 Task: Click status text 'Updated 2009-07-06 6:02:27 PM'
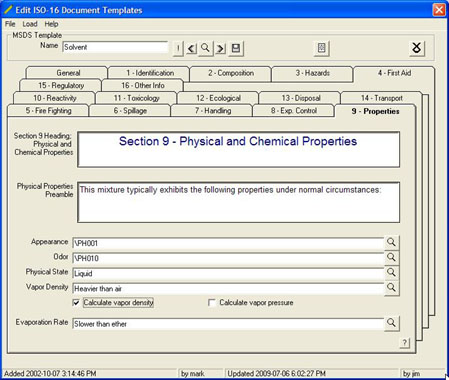pos(276,374)
